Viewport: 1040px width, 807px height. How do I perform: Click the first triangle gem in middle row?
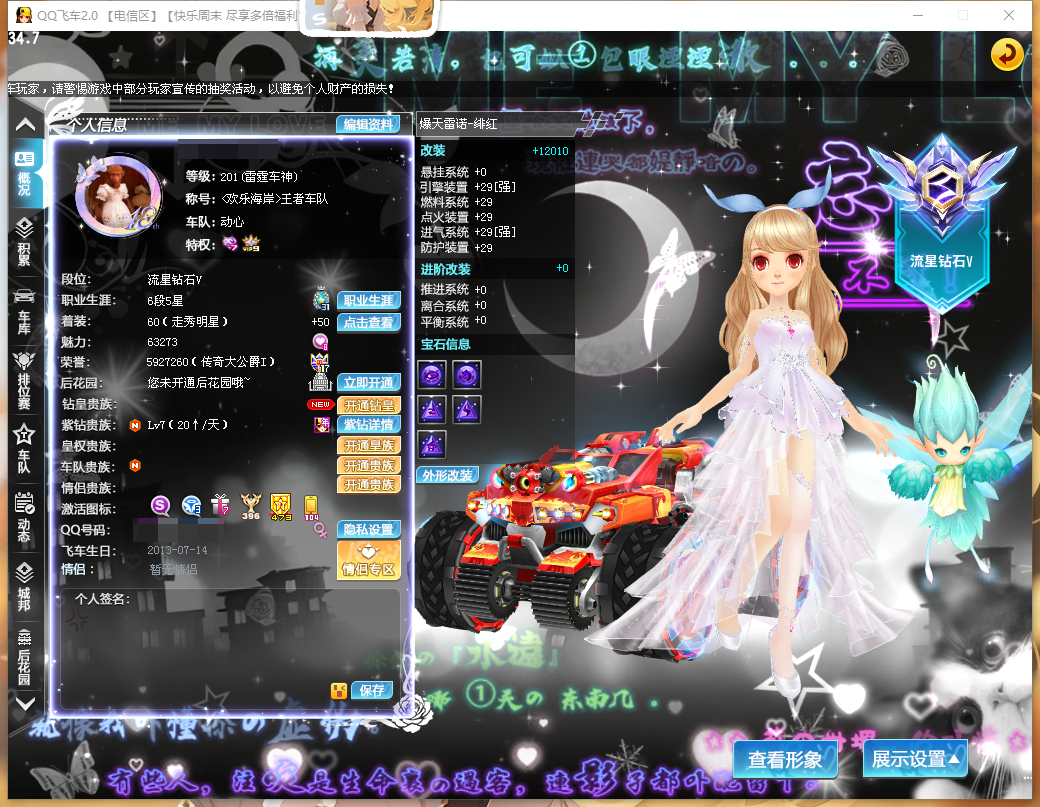click(x=432, y=410)
